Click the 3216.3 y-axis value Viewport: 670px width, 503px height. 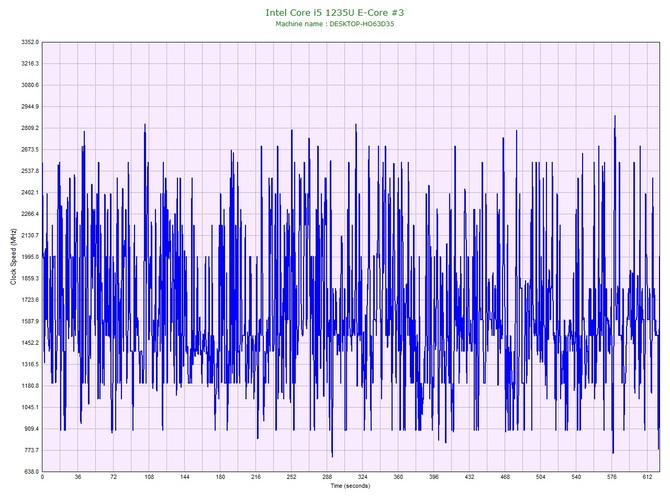pos(30,64)
